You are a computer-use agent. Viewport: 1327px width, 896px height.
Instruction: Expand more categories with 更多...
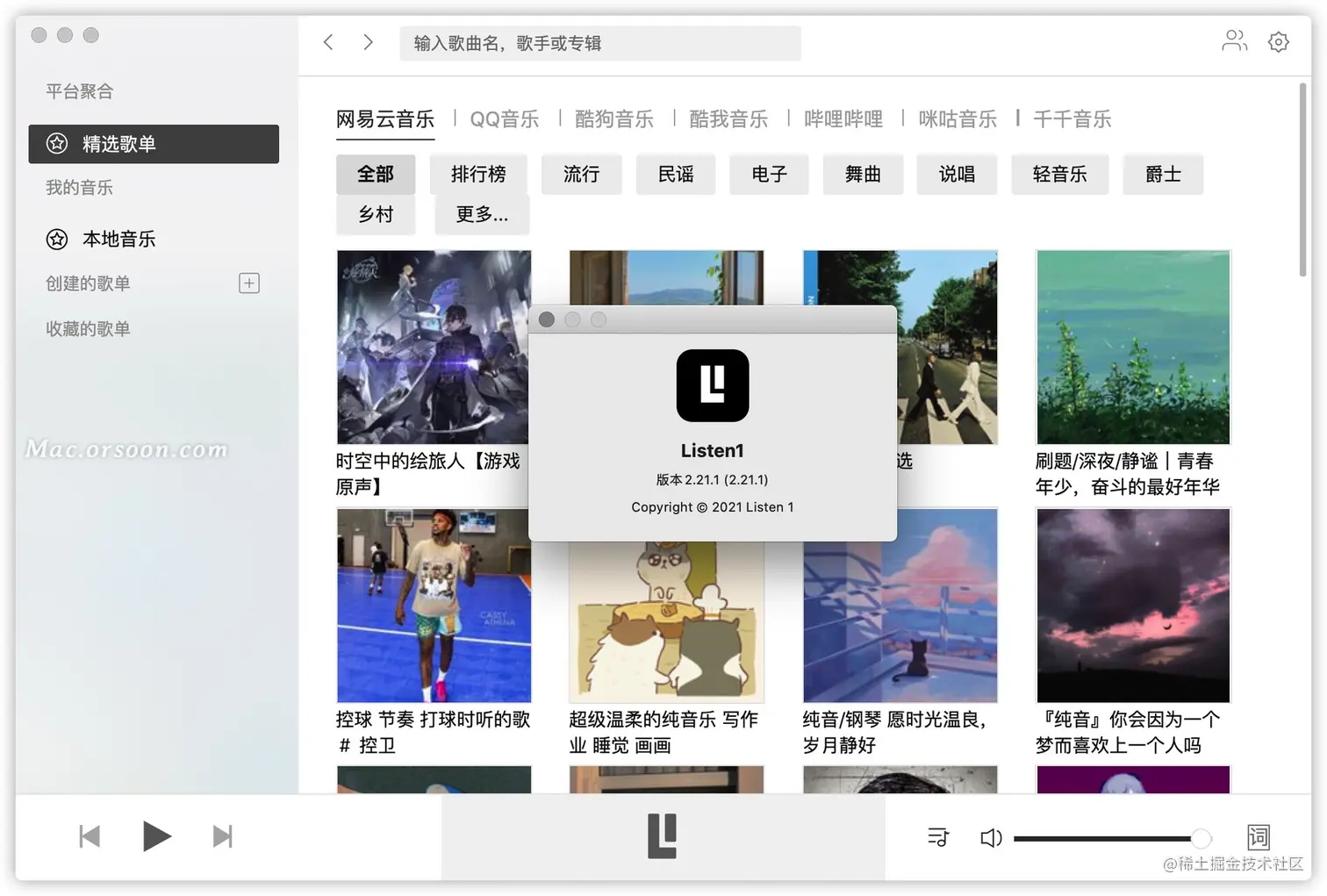(x=482, y=214)
